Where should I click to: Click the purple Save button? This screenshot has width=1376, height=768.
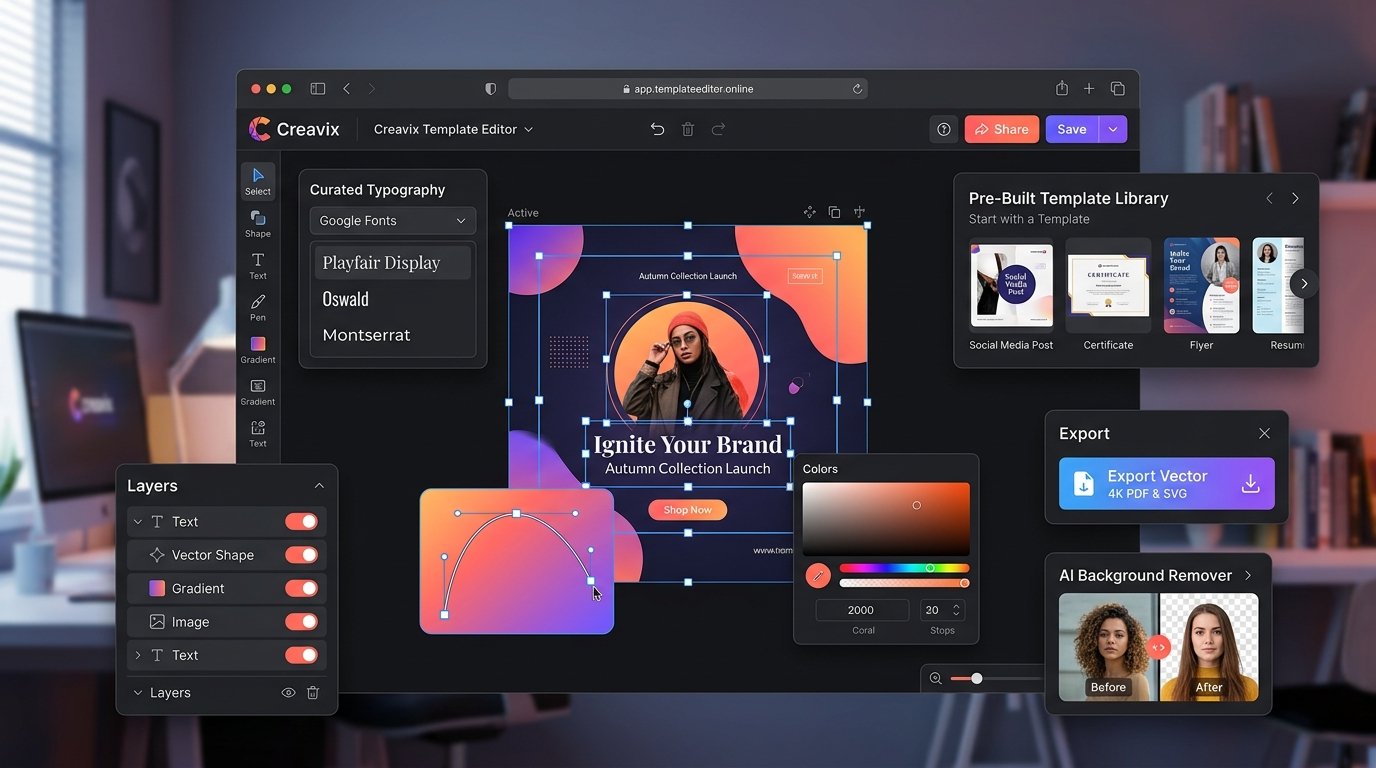1072,129
